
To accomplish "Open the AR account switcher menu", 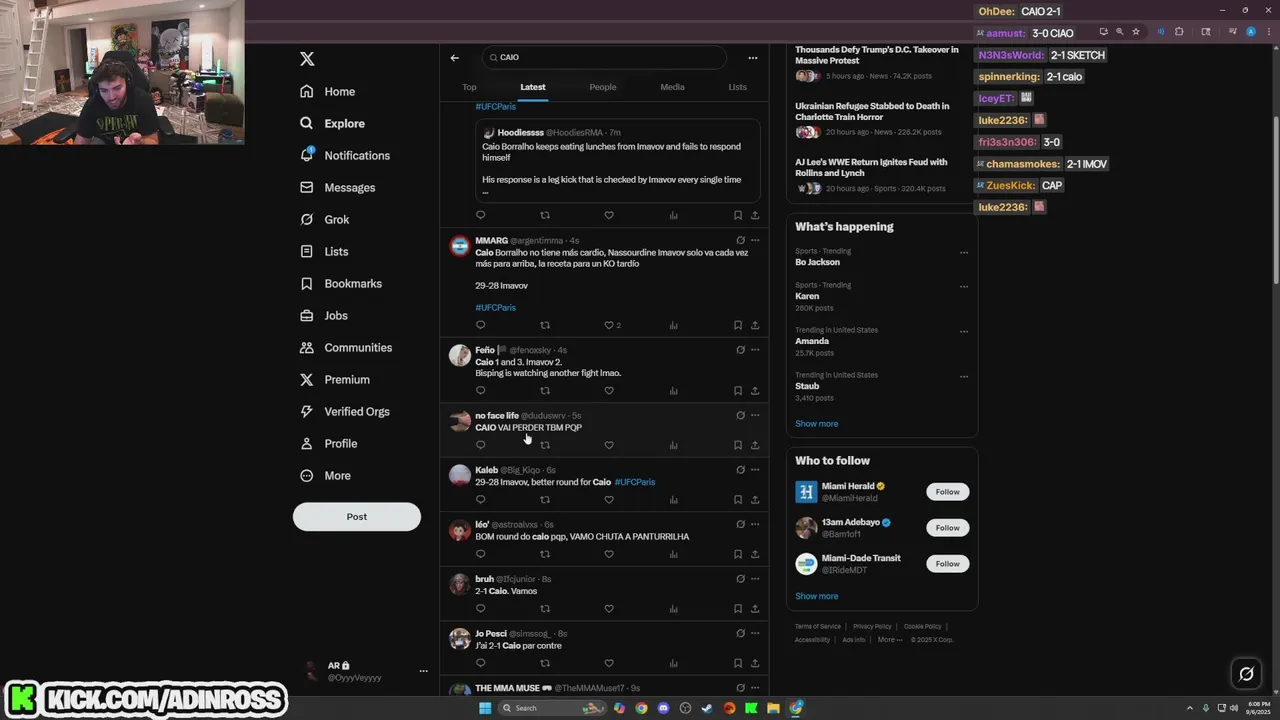I will [367, 671].
